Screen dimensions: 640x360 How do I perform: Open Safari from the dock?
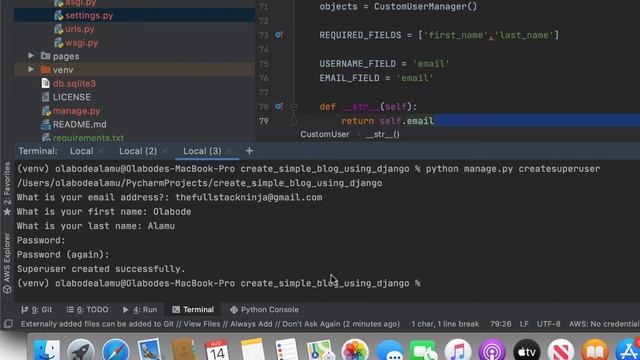(116, 350)
